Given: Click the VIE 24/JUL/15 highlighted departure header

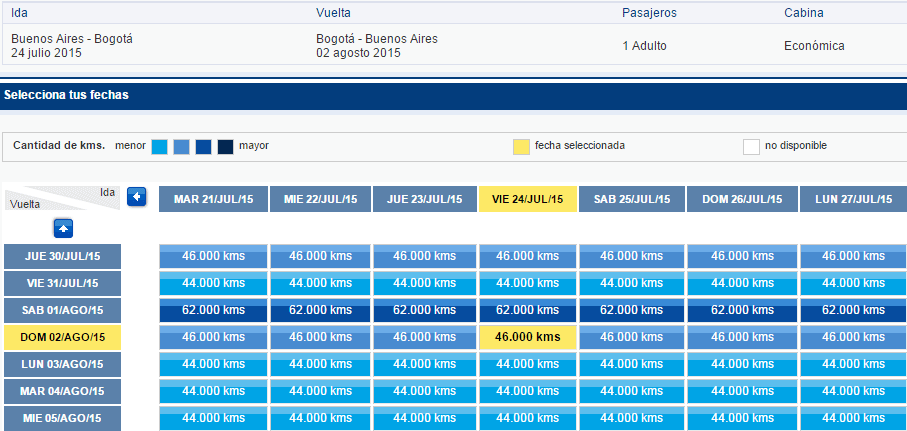Looking at the screenshot, I should [x=528, y=199].
